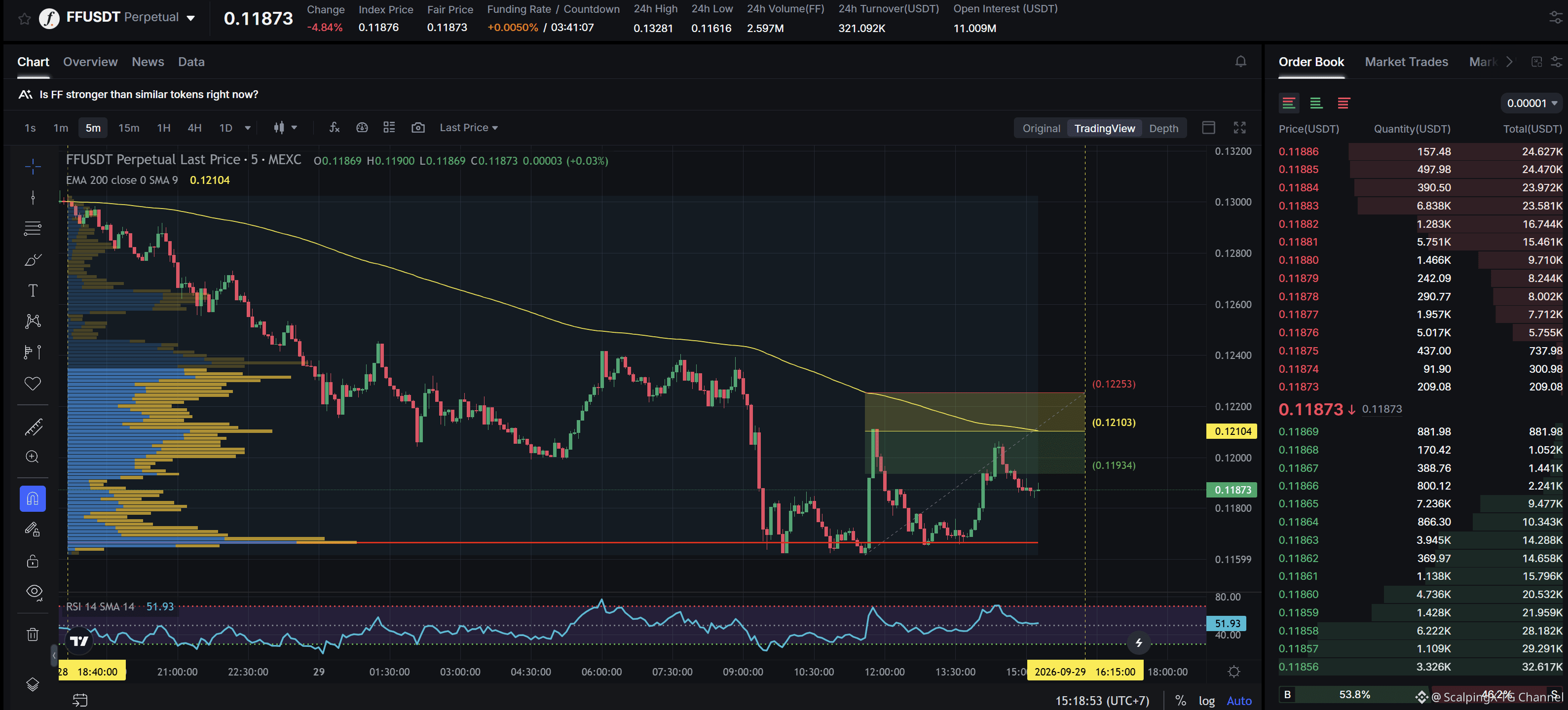Click the 0.11886 ask price row
Screen dimensions: 1568x710
tap(1420, 151)
